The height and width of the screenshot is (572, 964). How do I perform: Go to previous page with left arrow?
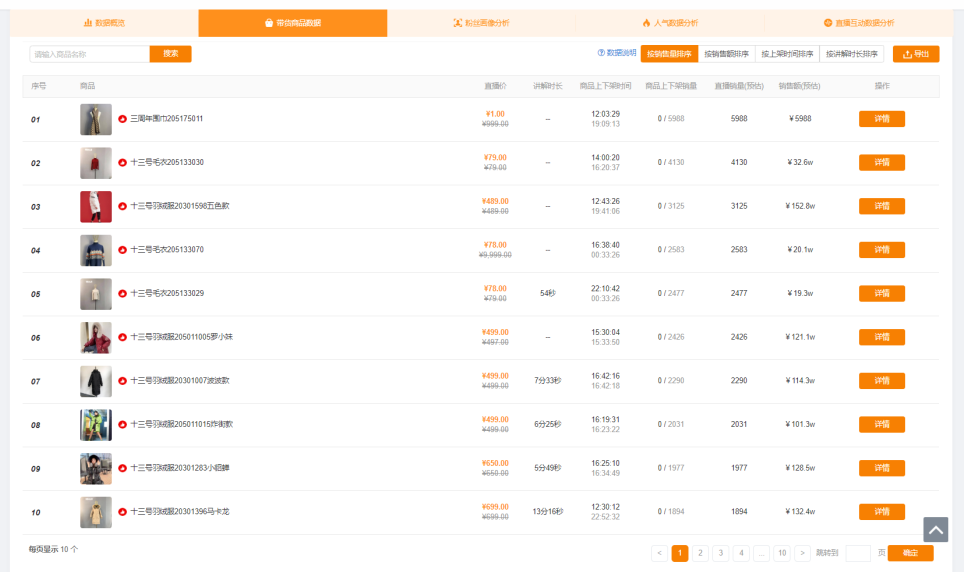pos(659,553)
